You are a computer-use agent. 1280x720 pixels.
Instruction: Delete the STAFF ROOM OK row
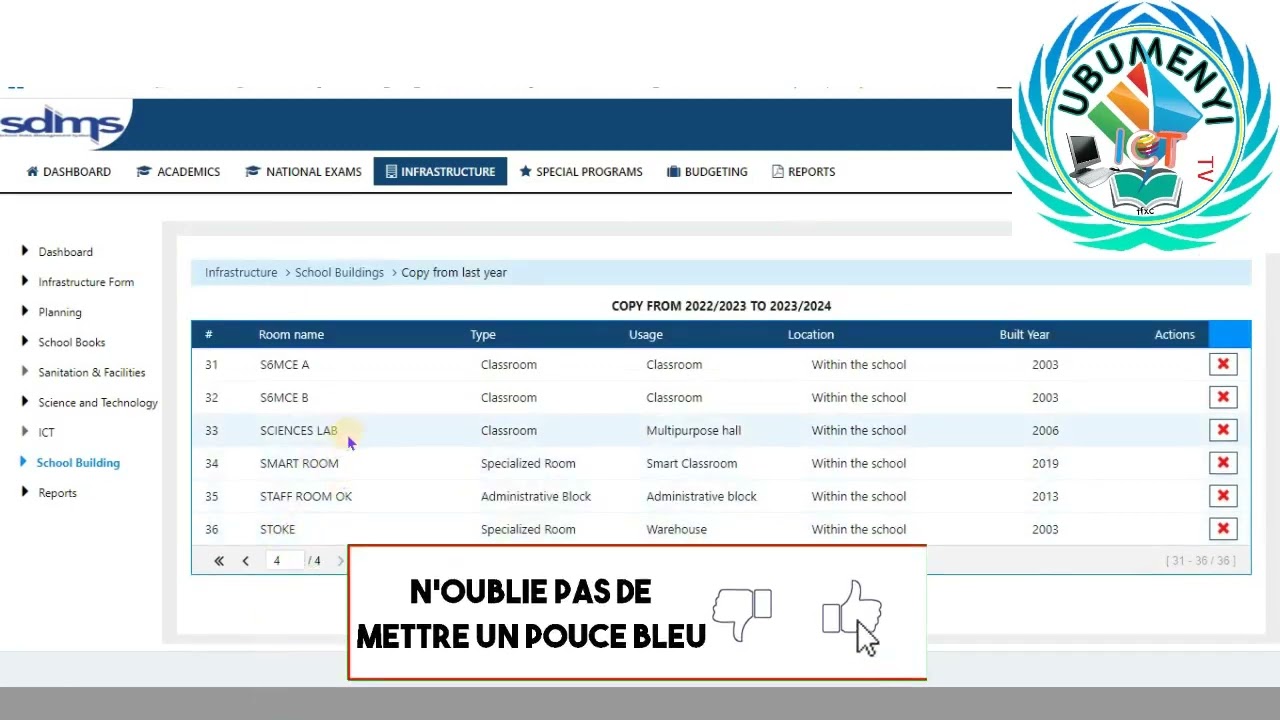(x=1222, y=496)
